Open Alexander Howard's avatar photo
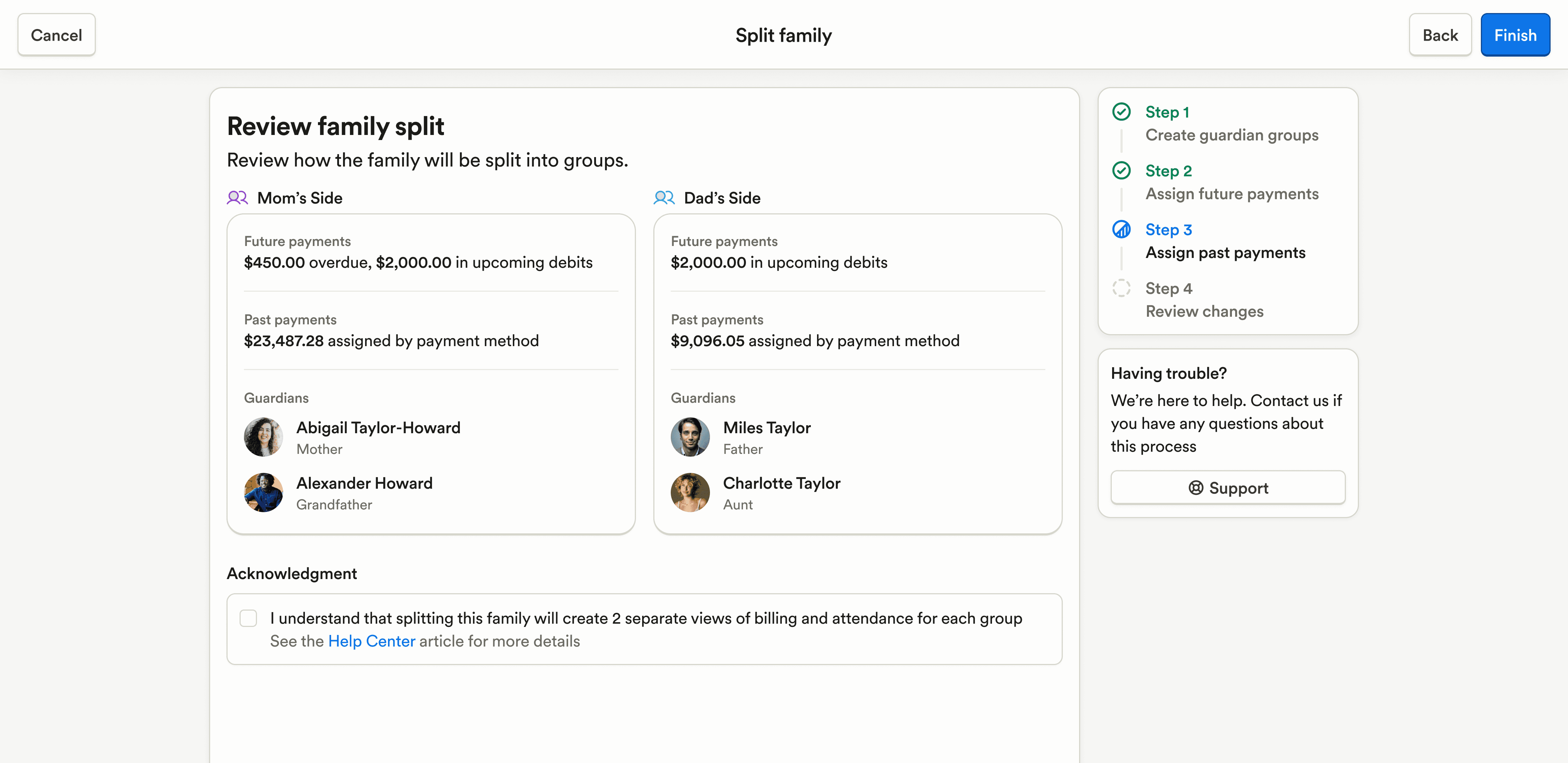Screen dimensions: 1568x763 coord(264,492)
